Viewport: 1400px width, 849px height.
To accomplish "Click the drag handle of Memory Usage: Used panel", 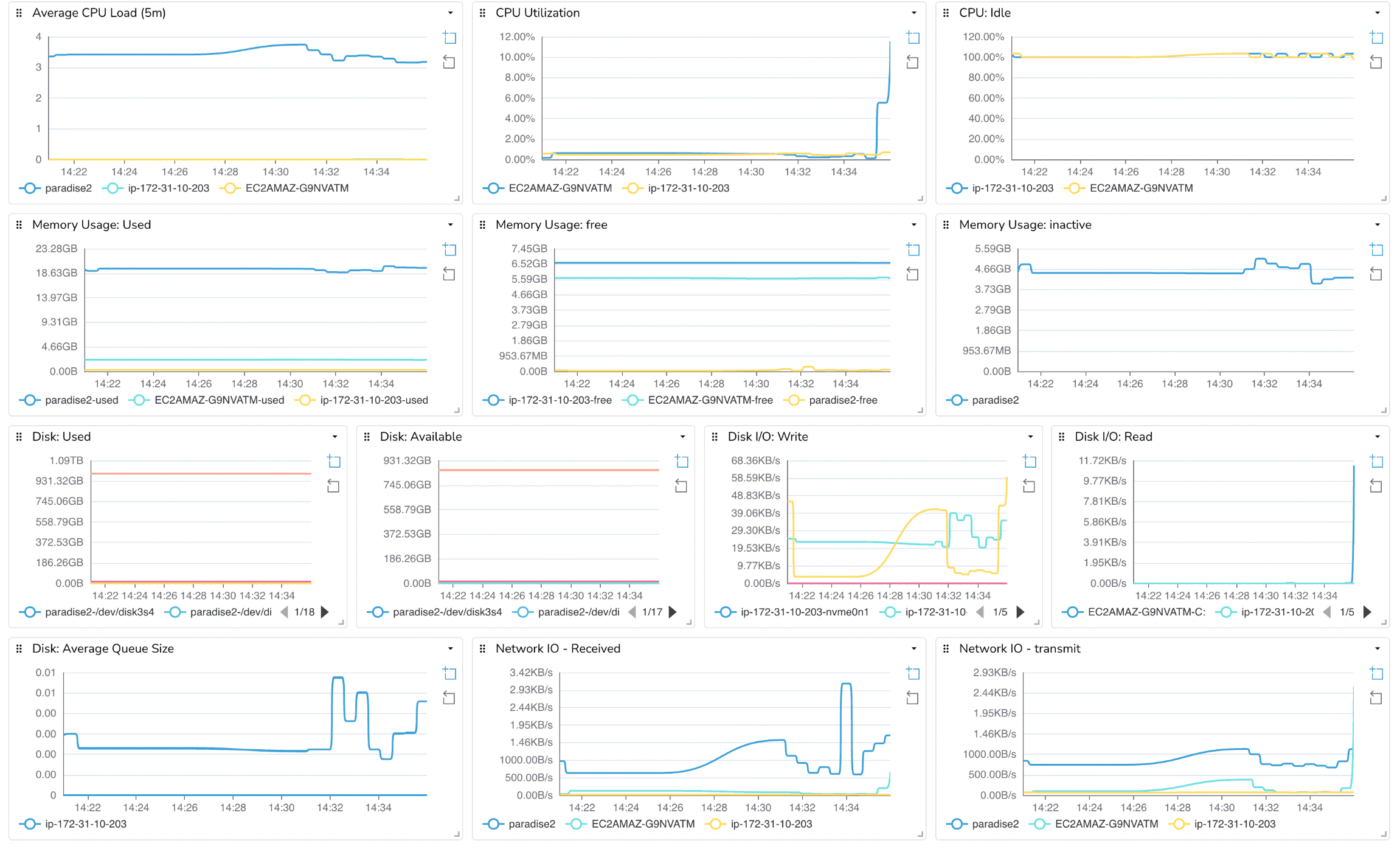I will [18, 224].
